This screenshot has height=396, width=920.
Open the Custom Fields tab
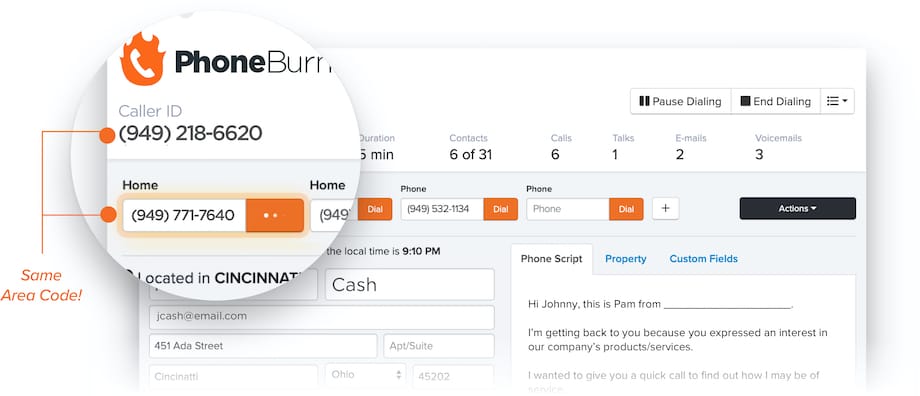(703, 259)
